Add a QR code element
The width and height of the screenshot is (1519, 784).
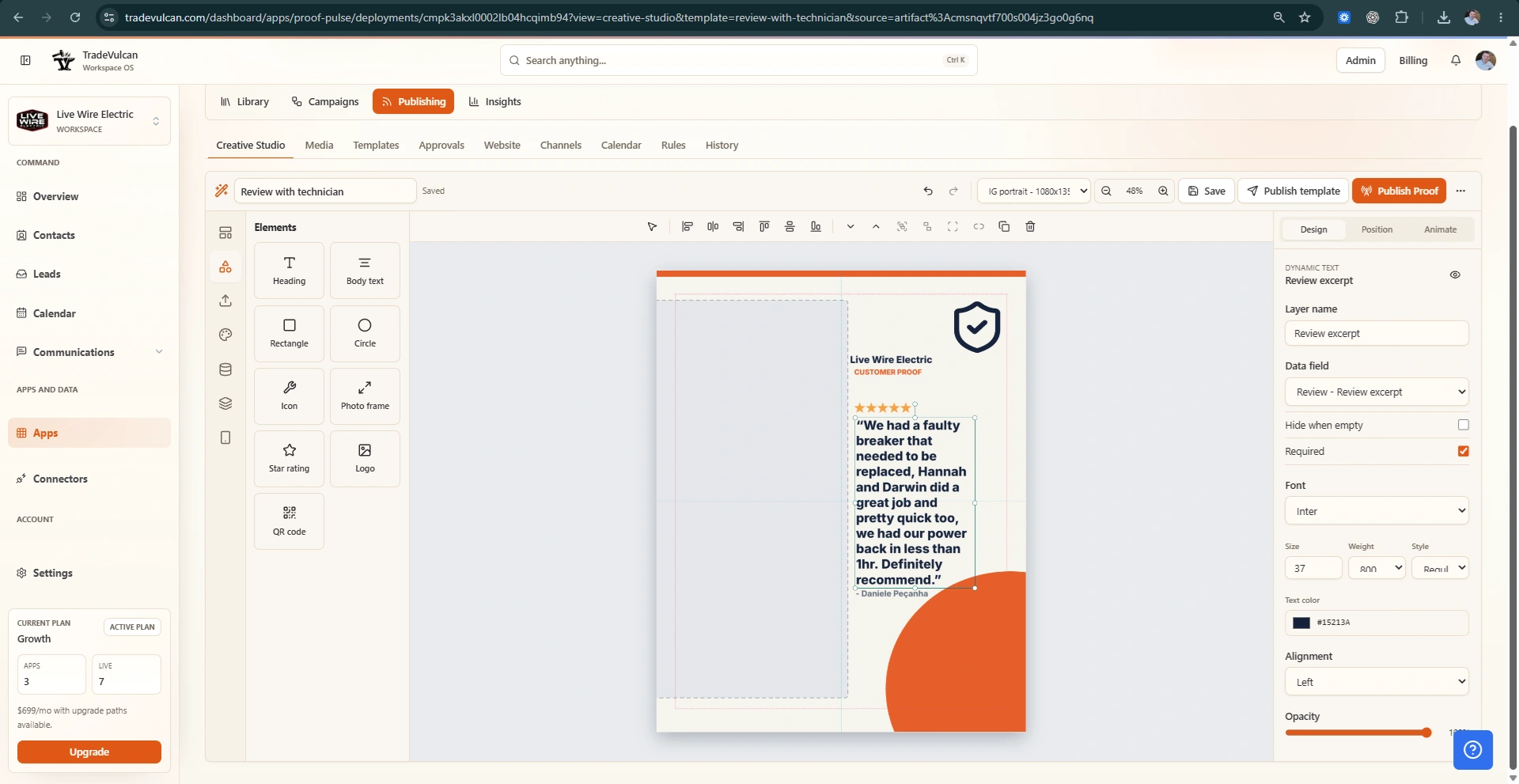tap(289, 521)
